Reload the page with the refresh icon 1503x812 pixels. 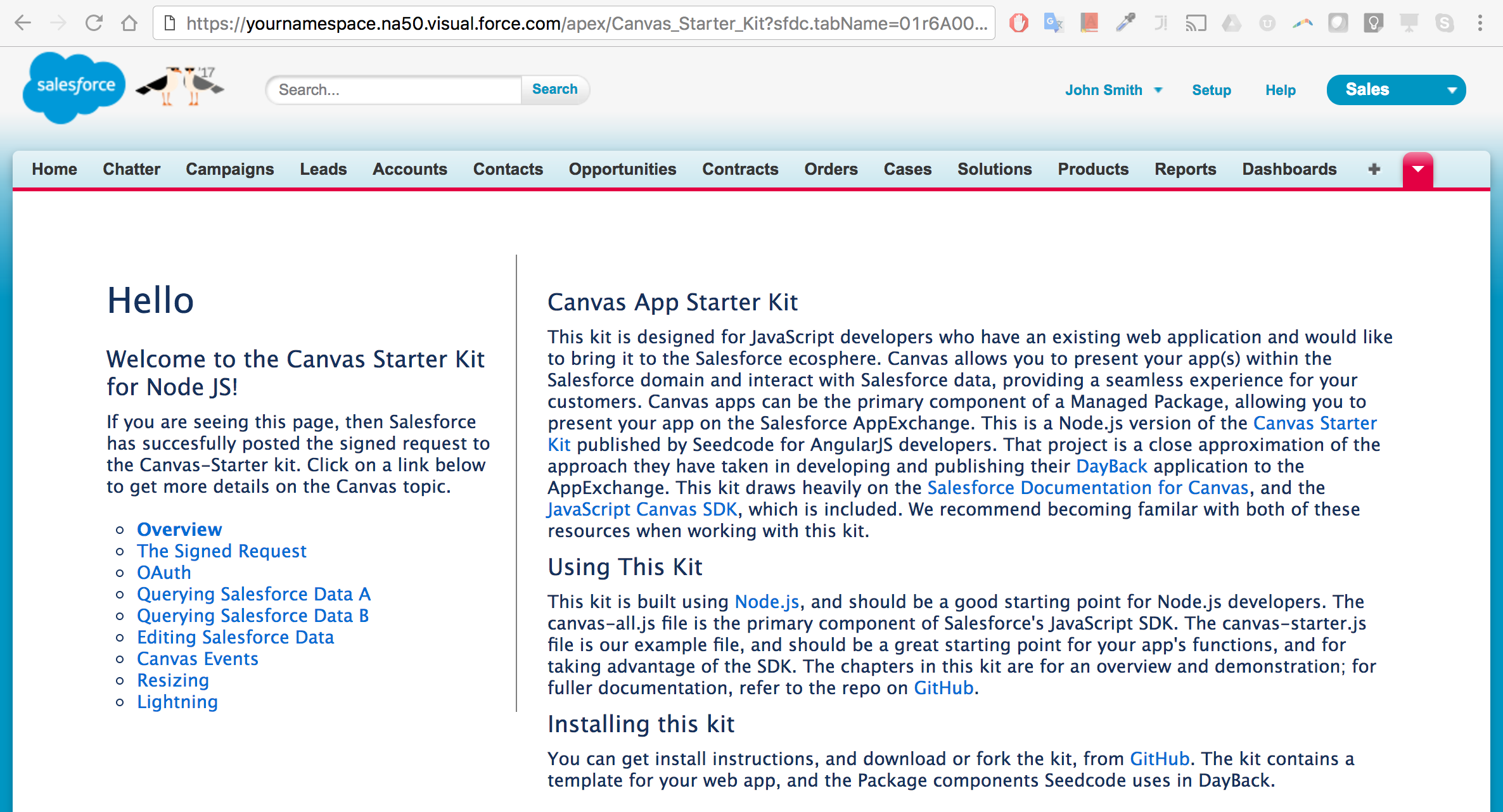(94, 23)
